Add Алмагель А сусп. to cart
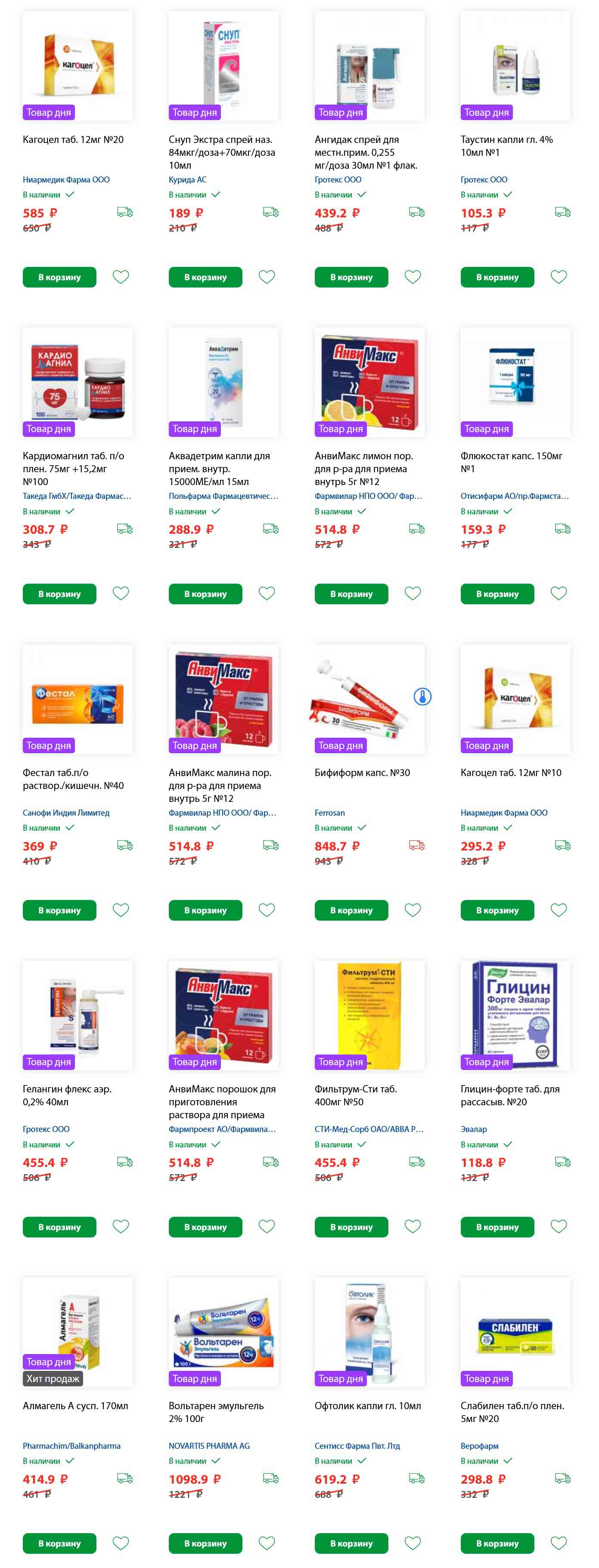 pyautogui.click(x=60, y=1543)
